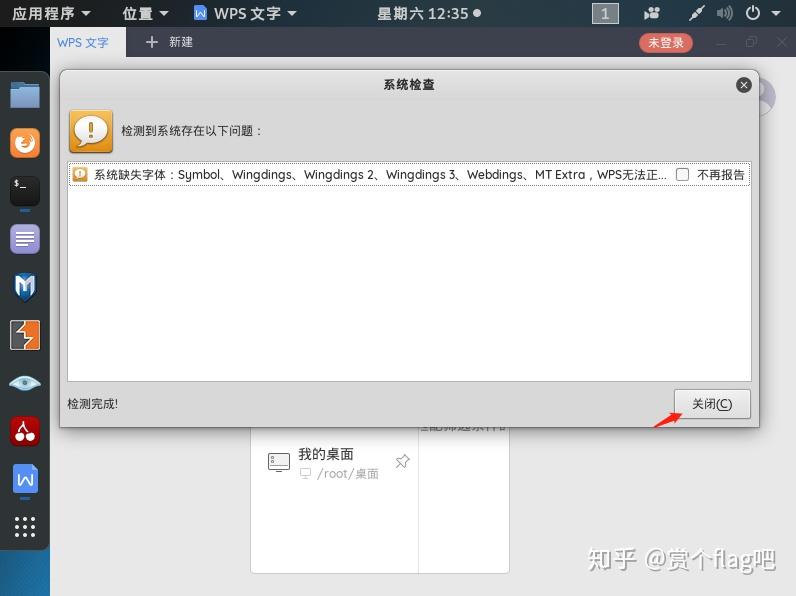796x596 pixels.
Task: Pin the My Desktop location
Action: 402,461
